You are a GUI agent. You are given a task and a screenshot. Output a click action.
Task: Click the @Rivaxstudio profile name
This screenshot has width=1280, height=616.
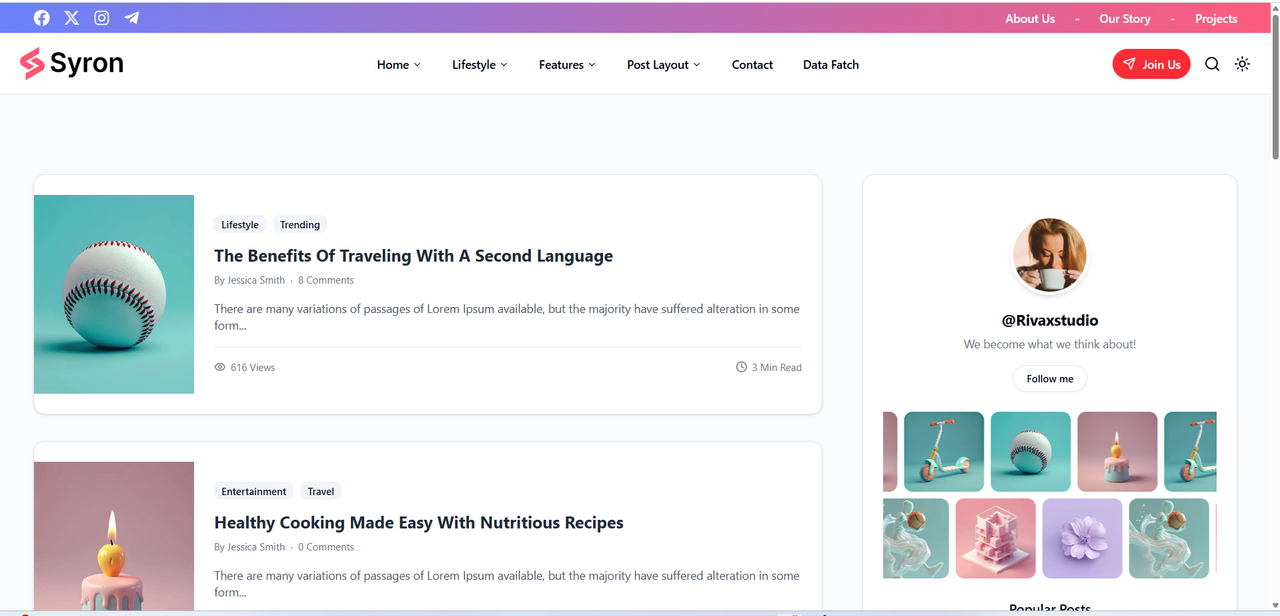pos(1050,321)
